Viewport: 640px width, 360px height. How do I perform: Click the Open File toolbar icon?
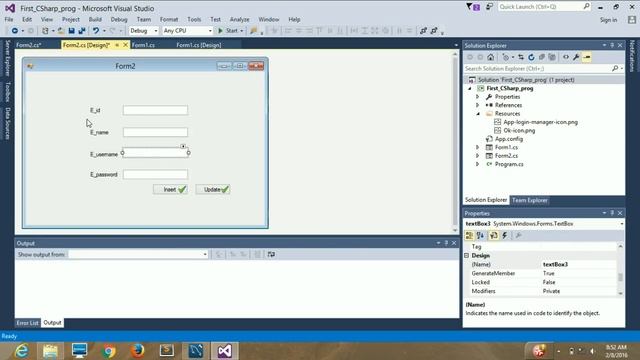pos(61,31)
